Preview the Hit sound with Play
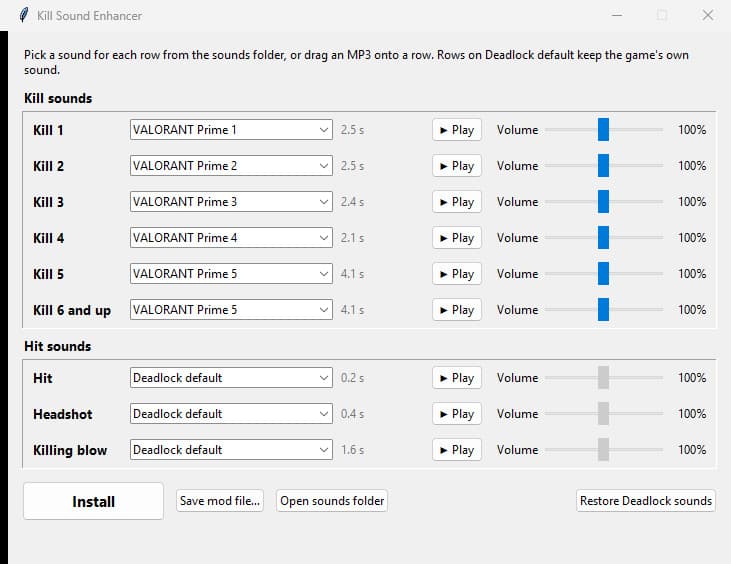Image resolution: width=731 pixels, height=564 pixels. pos(457,378)
